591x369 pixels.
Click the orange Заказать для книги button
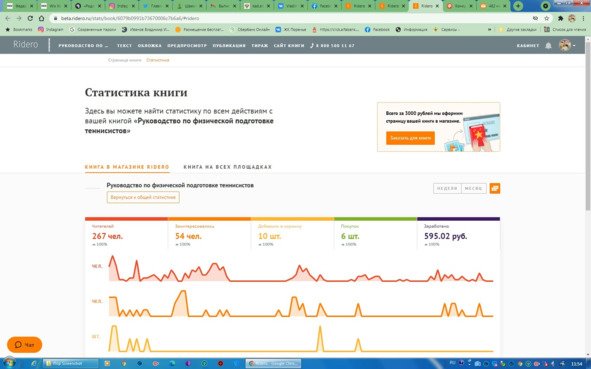pos(410,138)
